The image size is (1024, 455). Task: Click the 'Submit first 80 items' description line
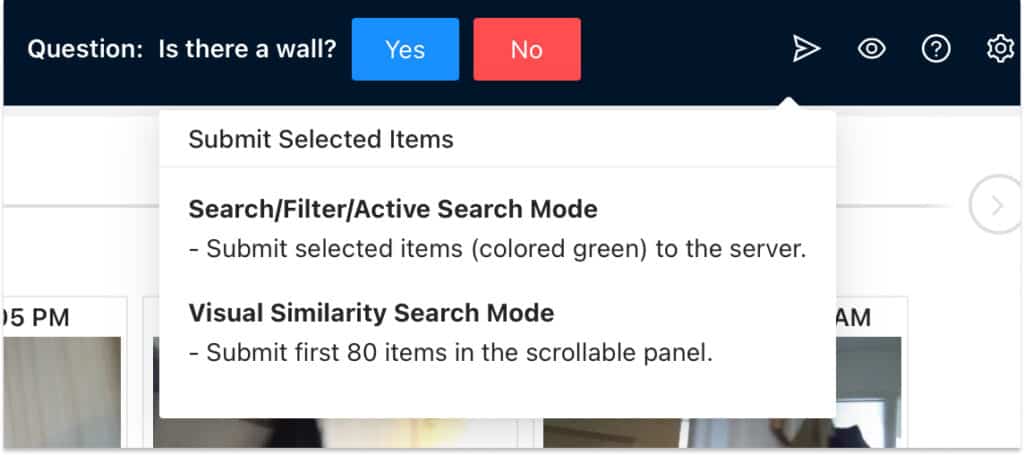(450, 353)
